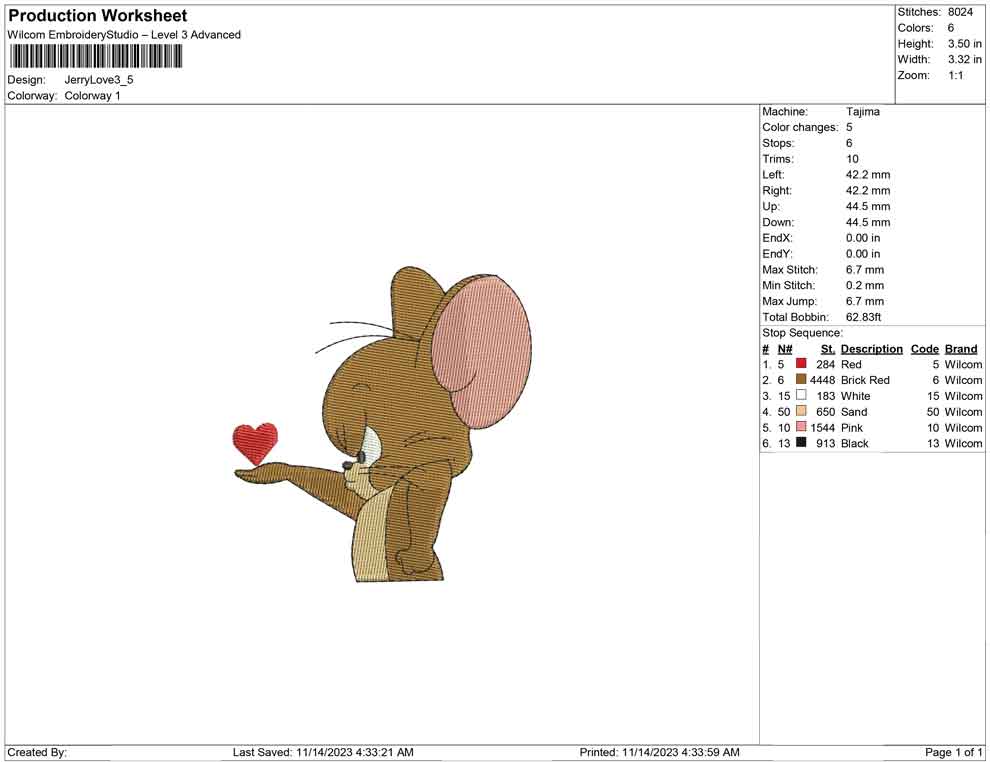The image size is (990, 762).
Task: Select the Design name JerryLove3_5
Action: click(99, 80)
